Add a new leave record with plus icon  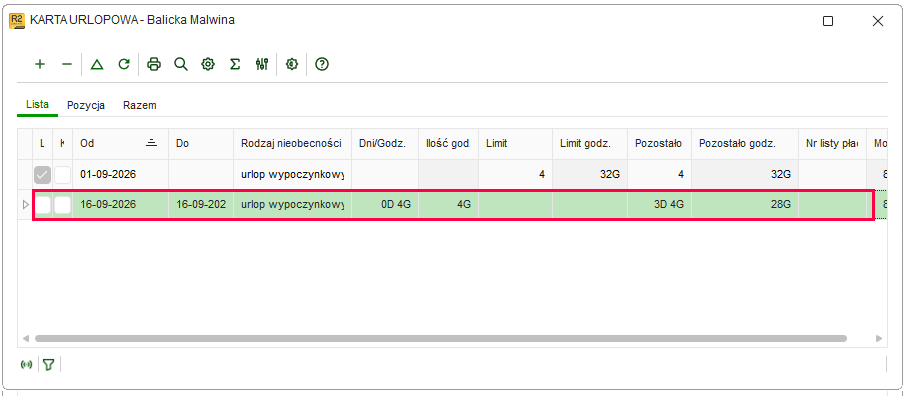click(40, 64)
